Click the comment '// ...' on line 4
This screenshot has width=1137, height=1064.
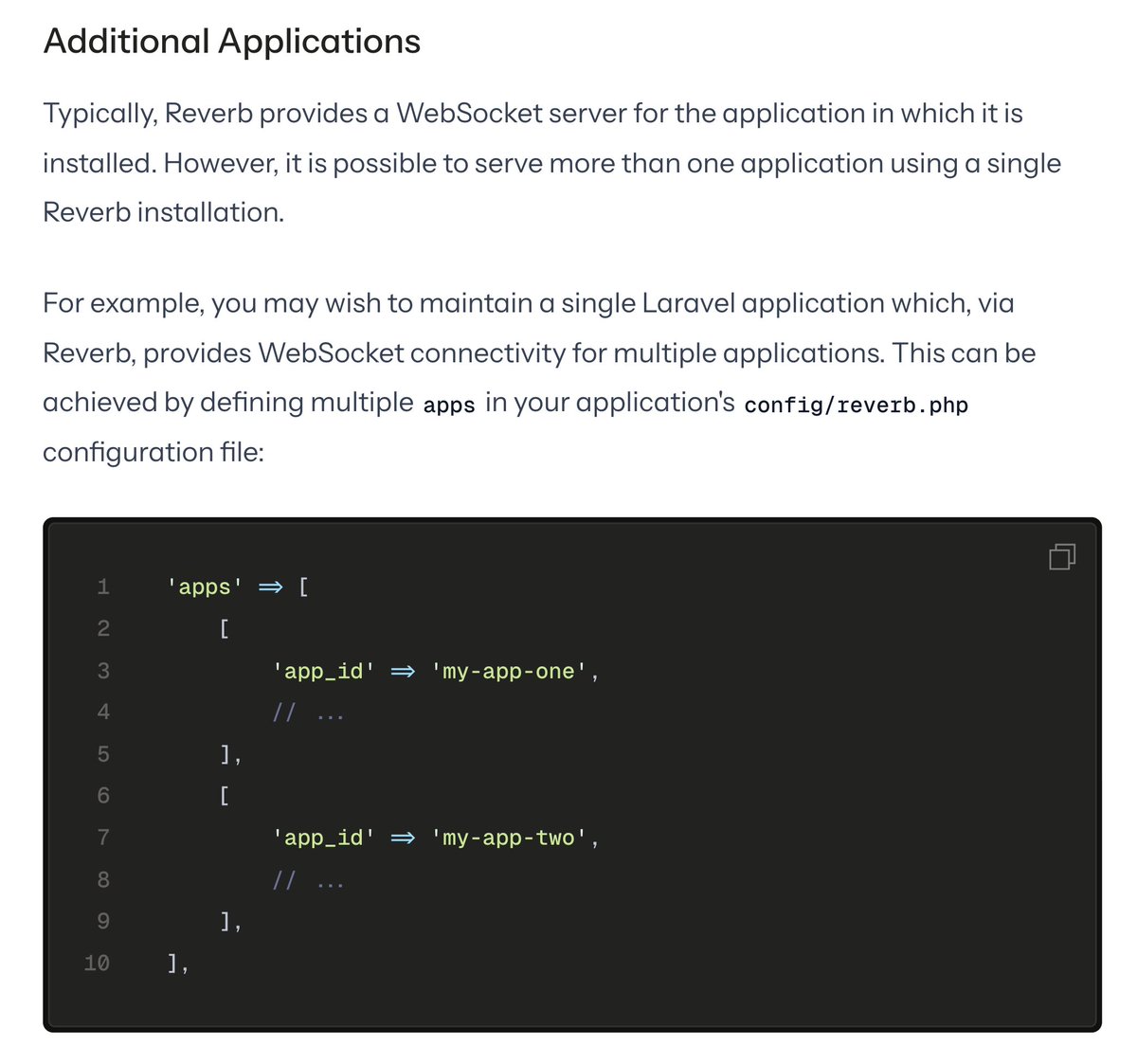(x=309, y=712)
